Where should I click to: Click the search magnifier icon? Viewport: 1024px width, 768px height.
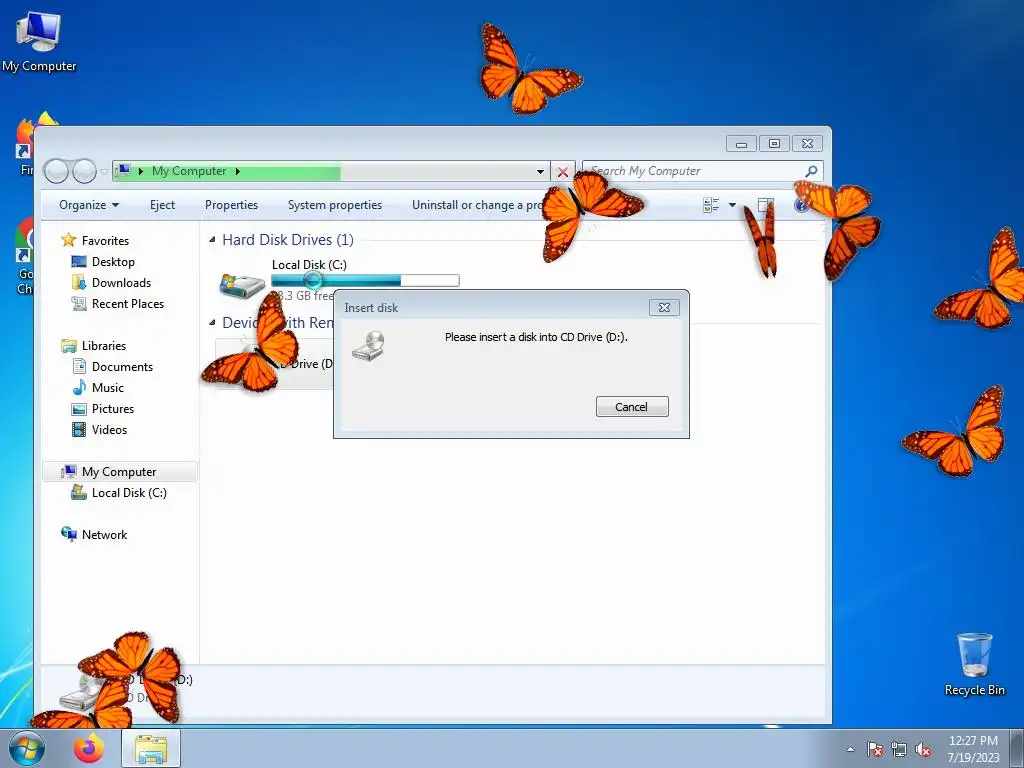pyautogui.click(x=811, y=171)
